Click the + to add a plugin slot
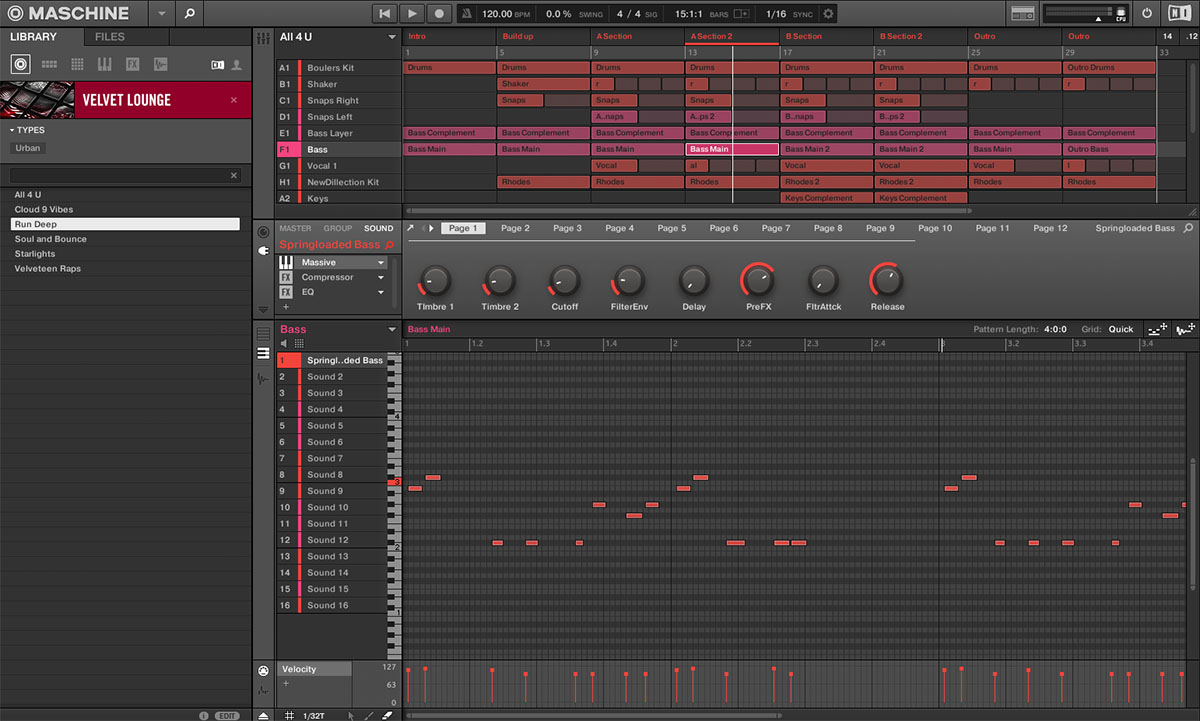 [x=285, y=307]
